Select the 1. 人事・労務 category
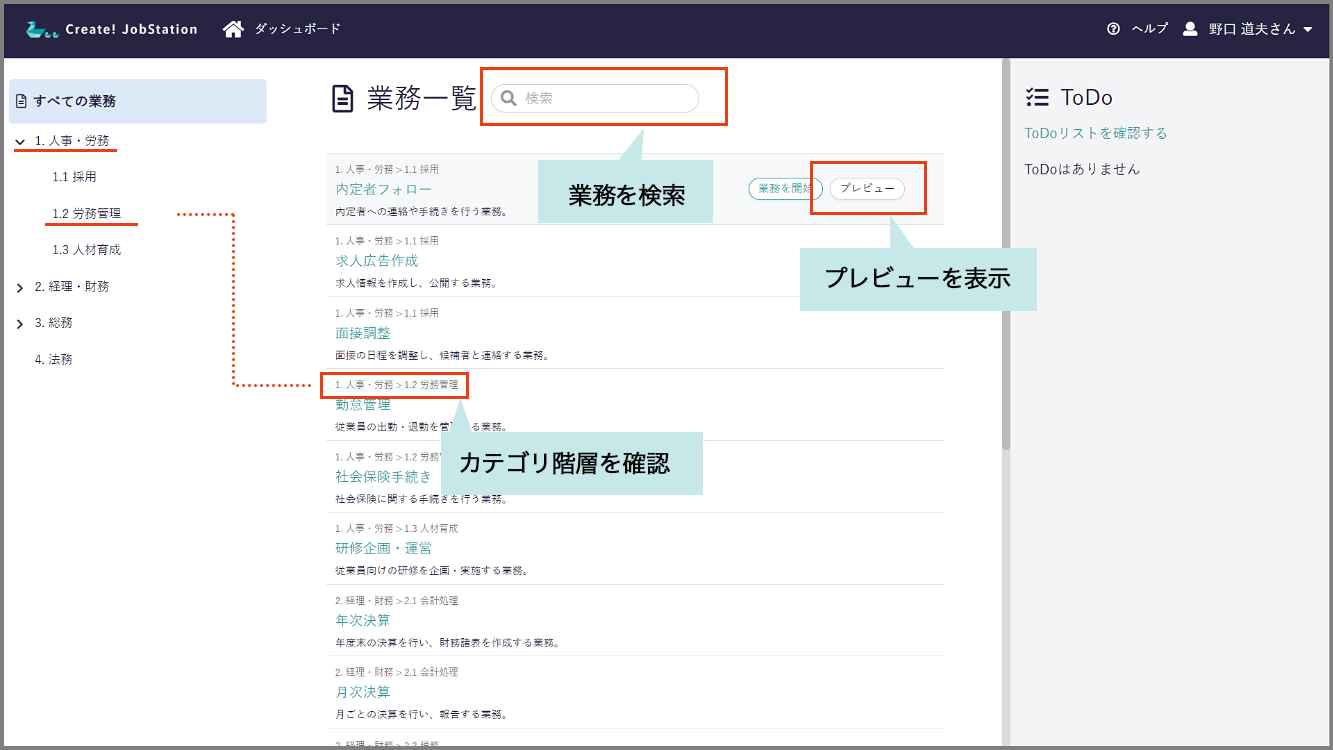This screenshot has height=750, width=1333. point(72,141)
